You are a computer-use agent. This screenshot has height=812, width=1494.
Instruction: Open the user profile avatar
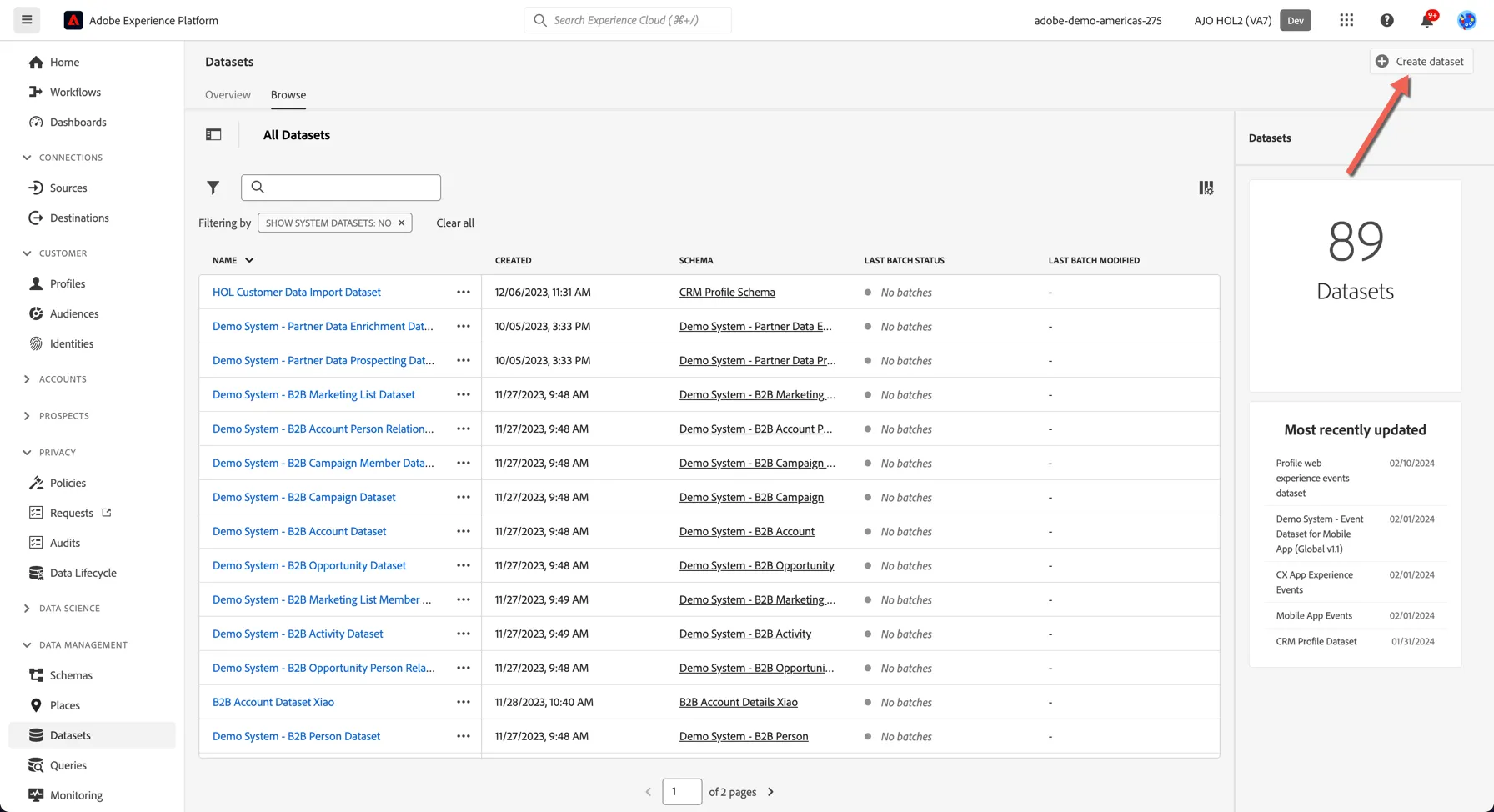[1466, 20]
